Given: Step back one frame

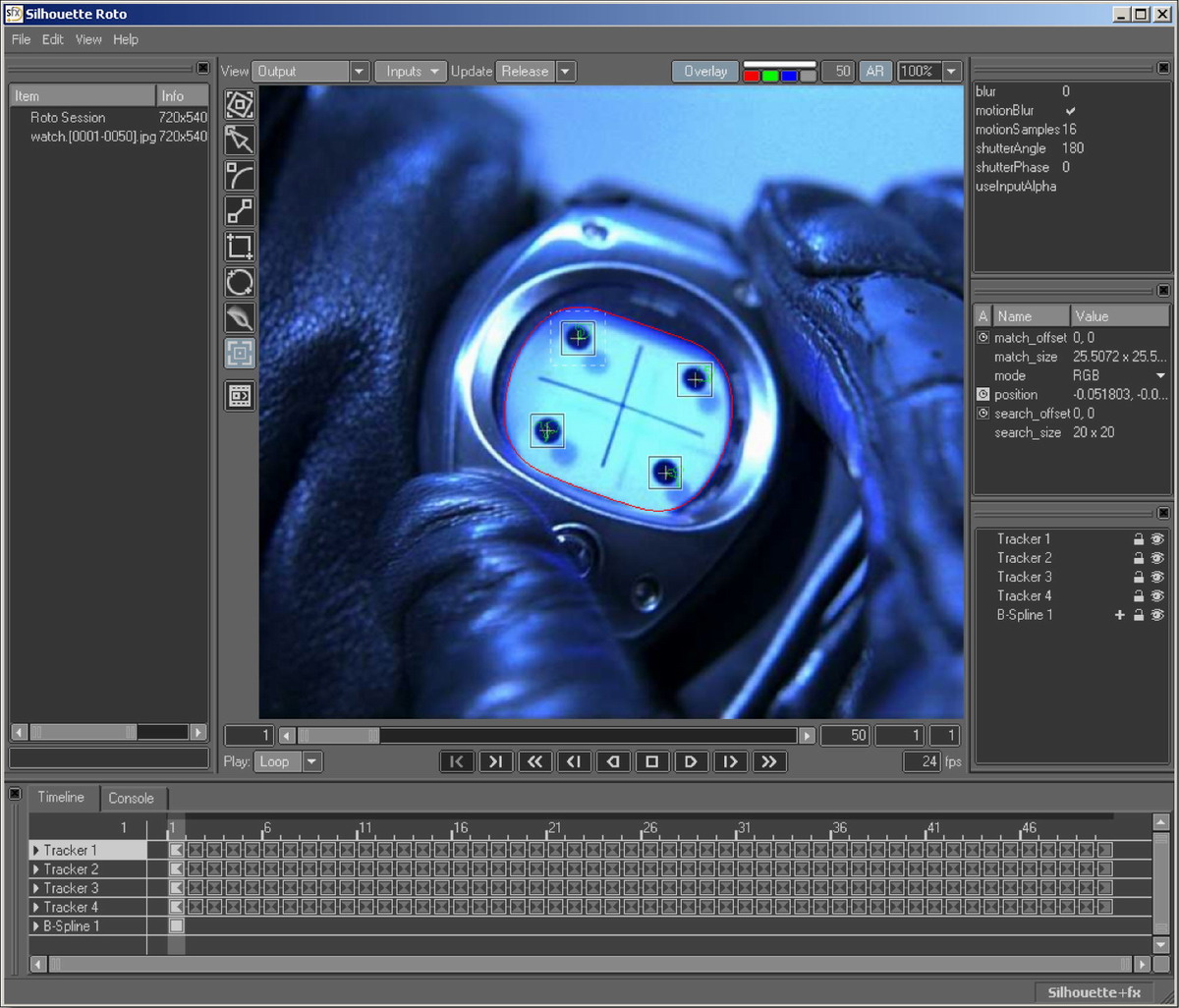Looking at the screenshot, I should coord(574,761).
